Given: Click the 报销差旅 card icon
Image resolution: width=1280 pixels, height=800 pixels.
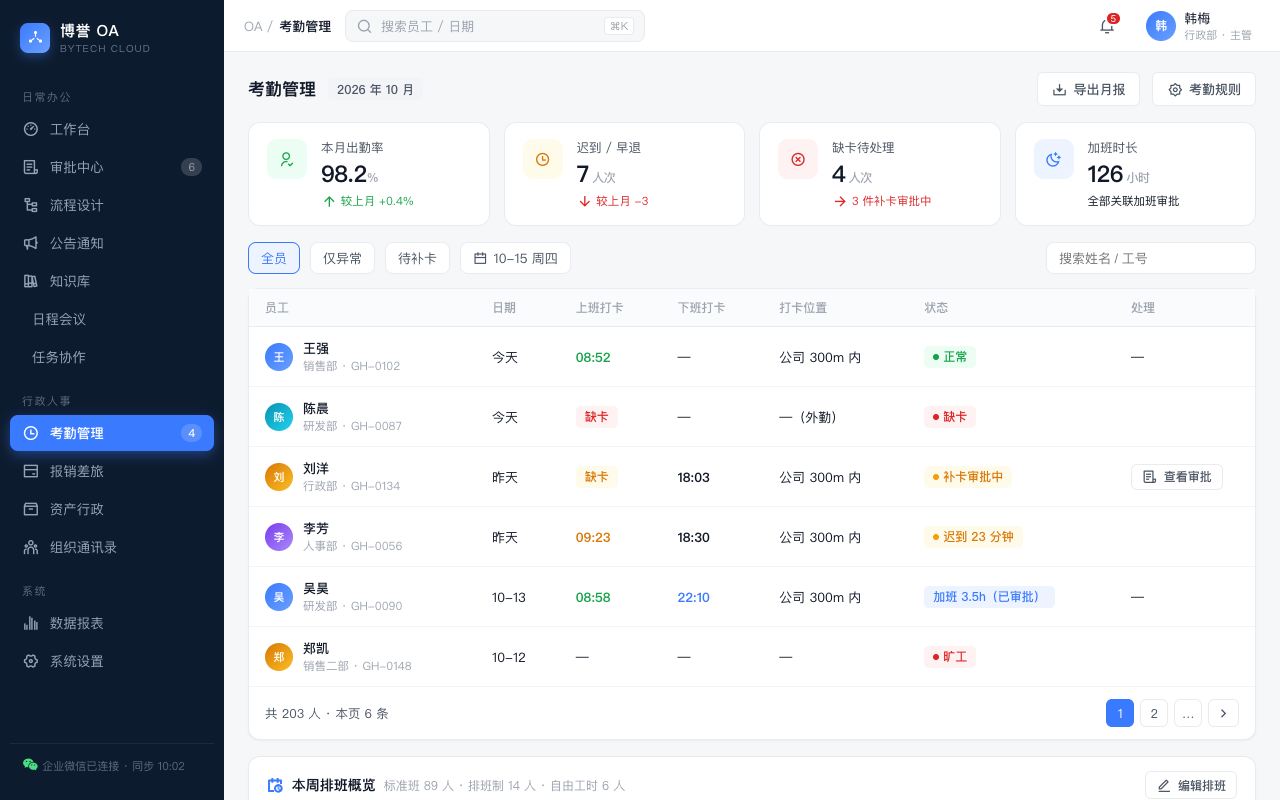Looking at the screenshot, I should [31, 471].
